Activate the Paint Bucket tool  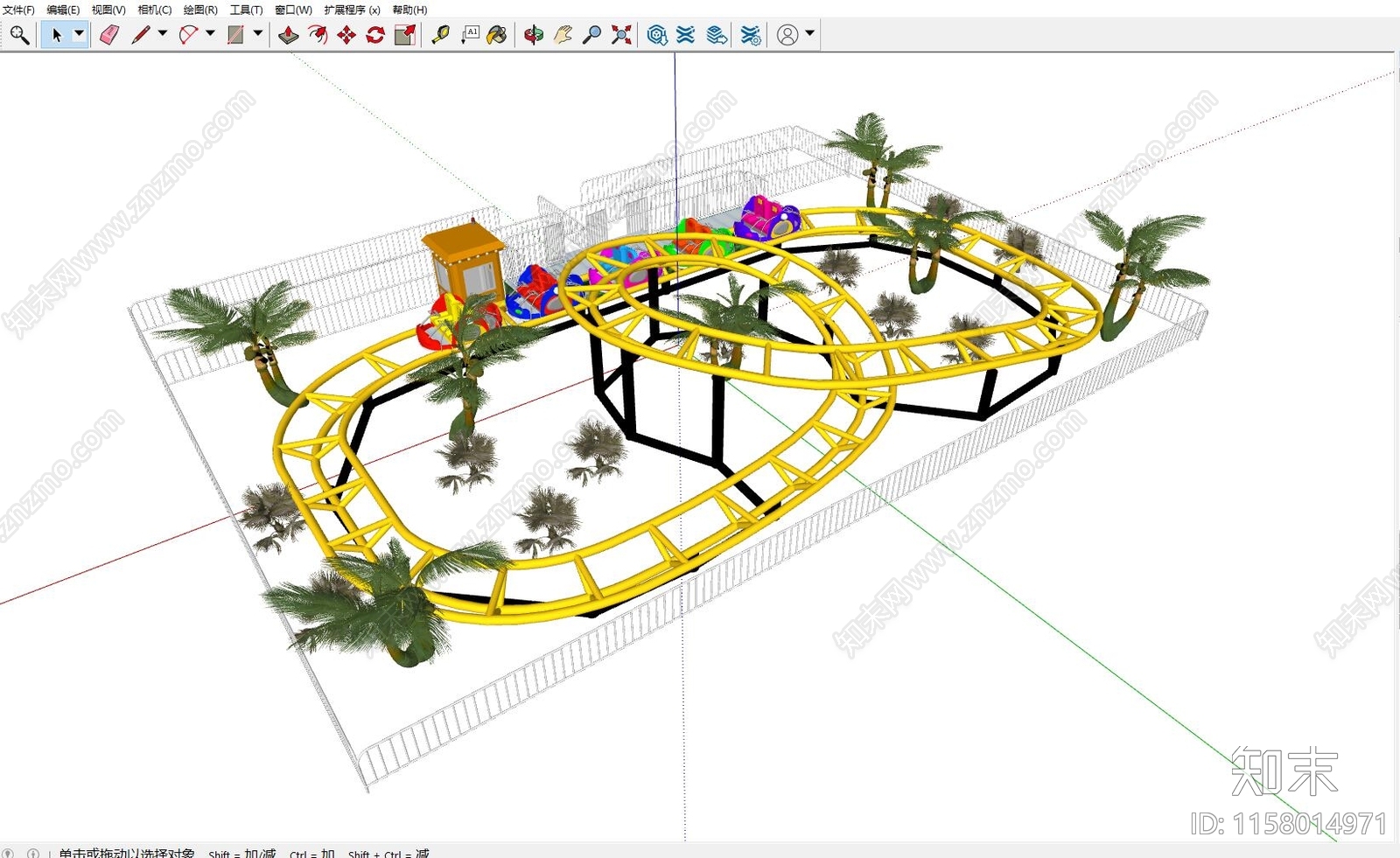(497, 35)
